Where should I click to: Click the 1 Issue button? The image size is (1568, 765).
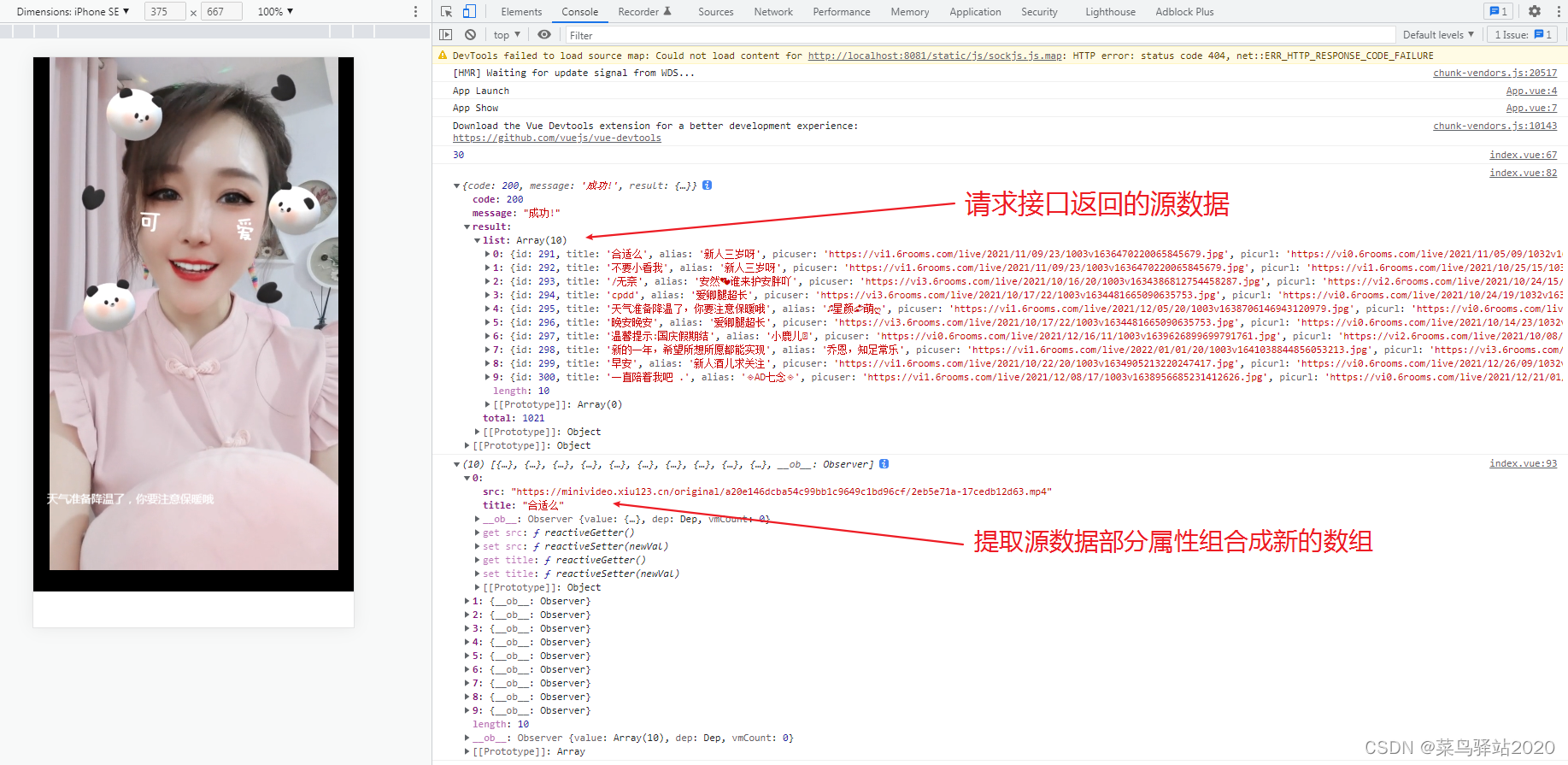(1523, 35)
